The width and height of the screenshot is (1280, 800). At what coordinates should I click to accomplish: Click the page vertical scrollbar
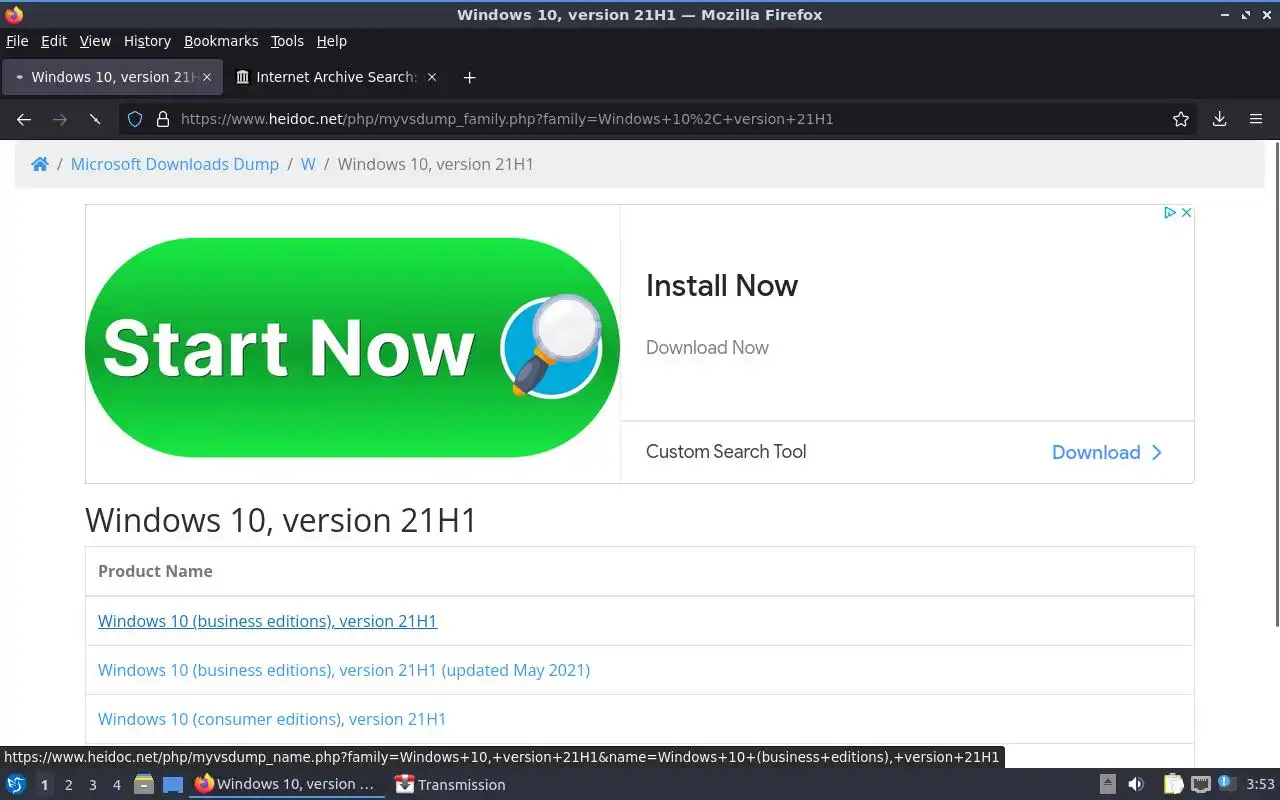(1275, 385)
